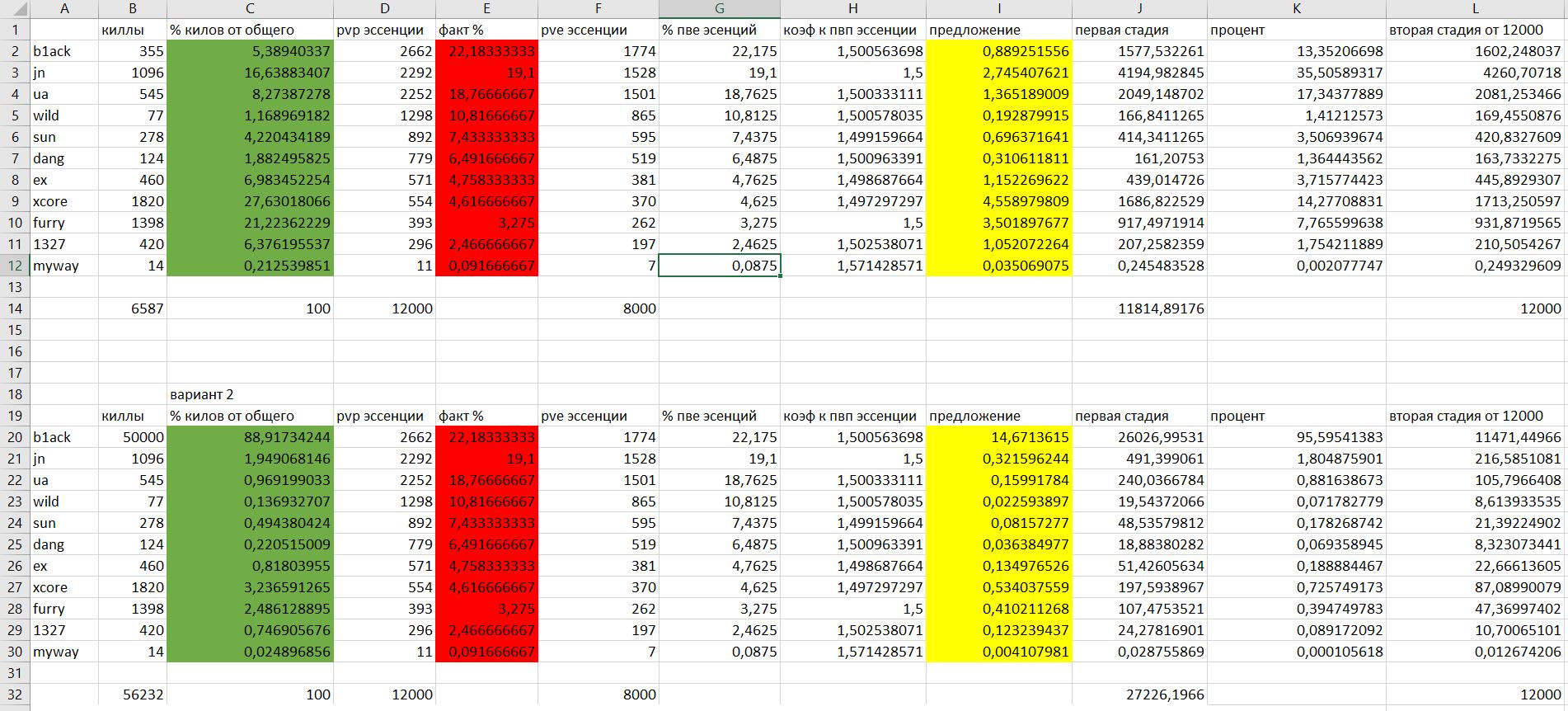Select cell A30 containing myway
1568x711 pixels.
64,652
